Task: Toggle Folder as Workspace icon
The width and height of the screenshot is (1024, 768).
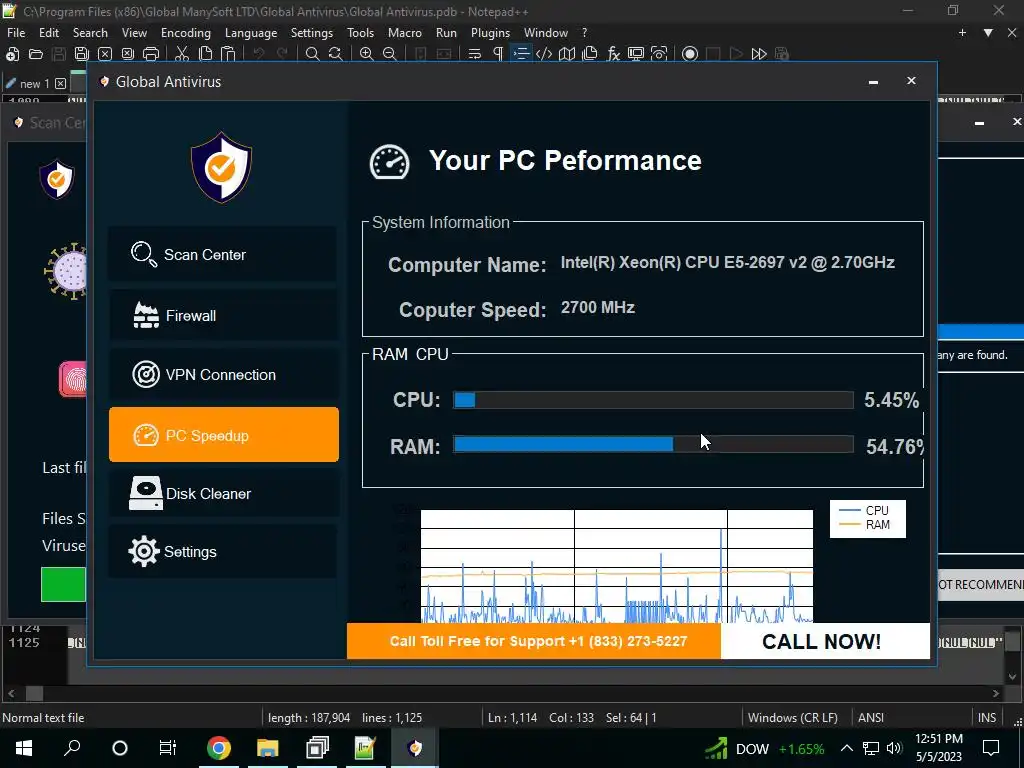Action: click(x=636, y=54)
